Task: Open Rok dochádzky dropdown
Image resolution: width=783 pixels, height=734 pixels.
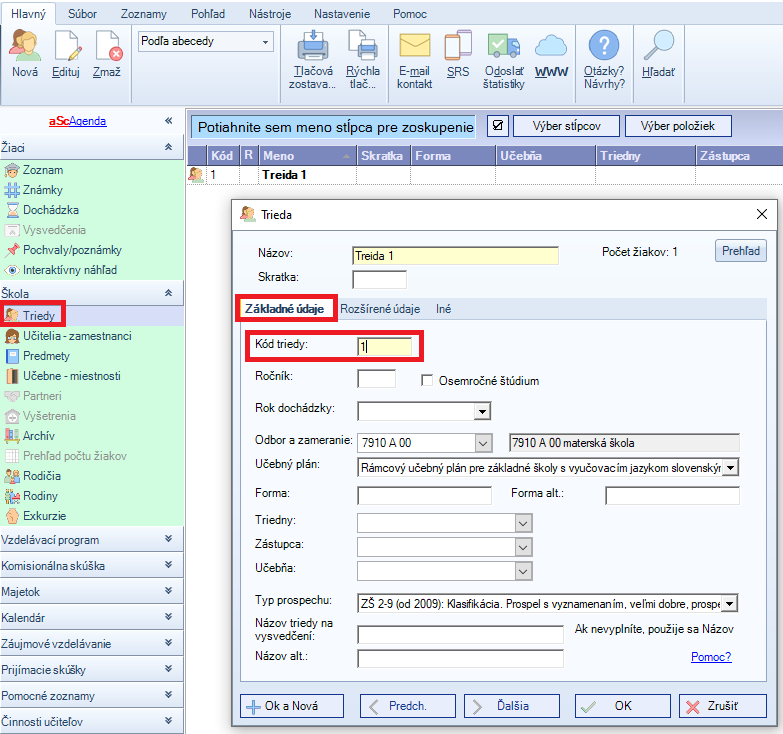Action: click(x=482, y=411)
